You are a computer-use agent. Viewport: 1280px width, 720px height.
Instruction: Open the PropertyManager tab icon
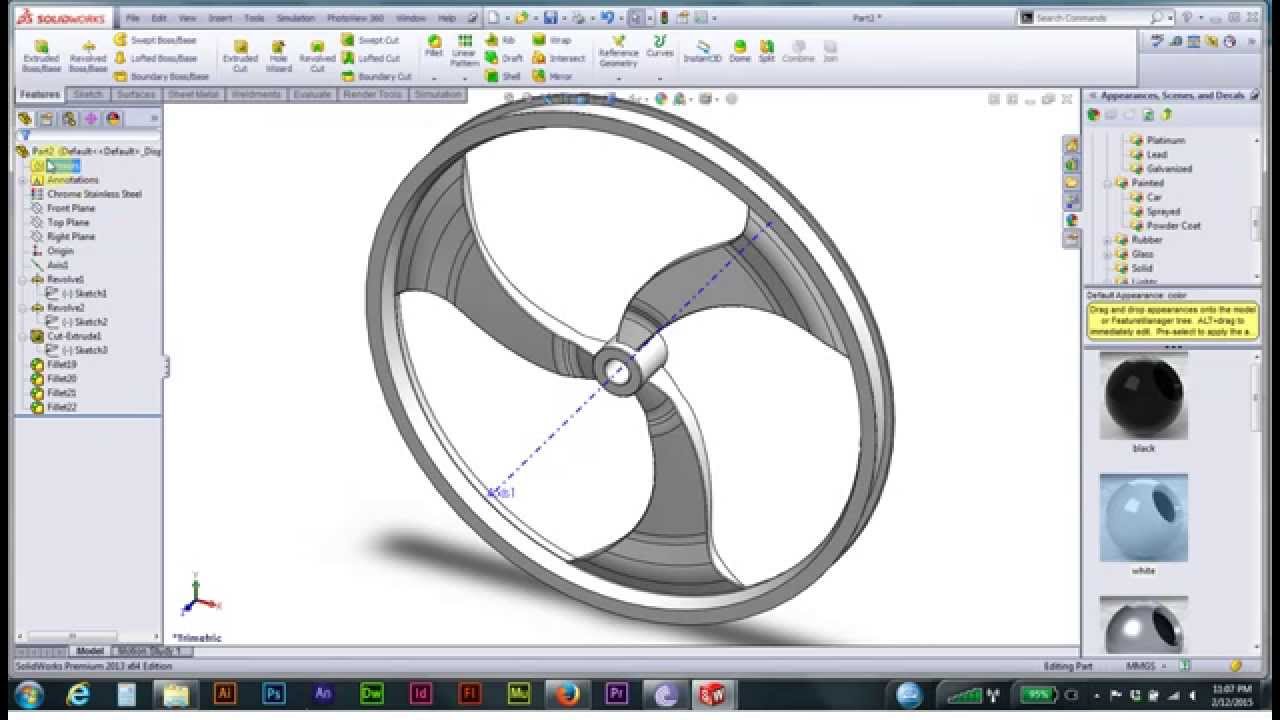click(46, 118)
